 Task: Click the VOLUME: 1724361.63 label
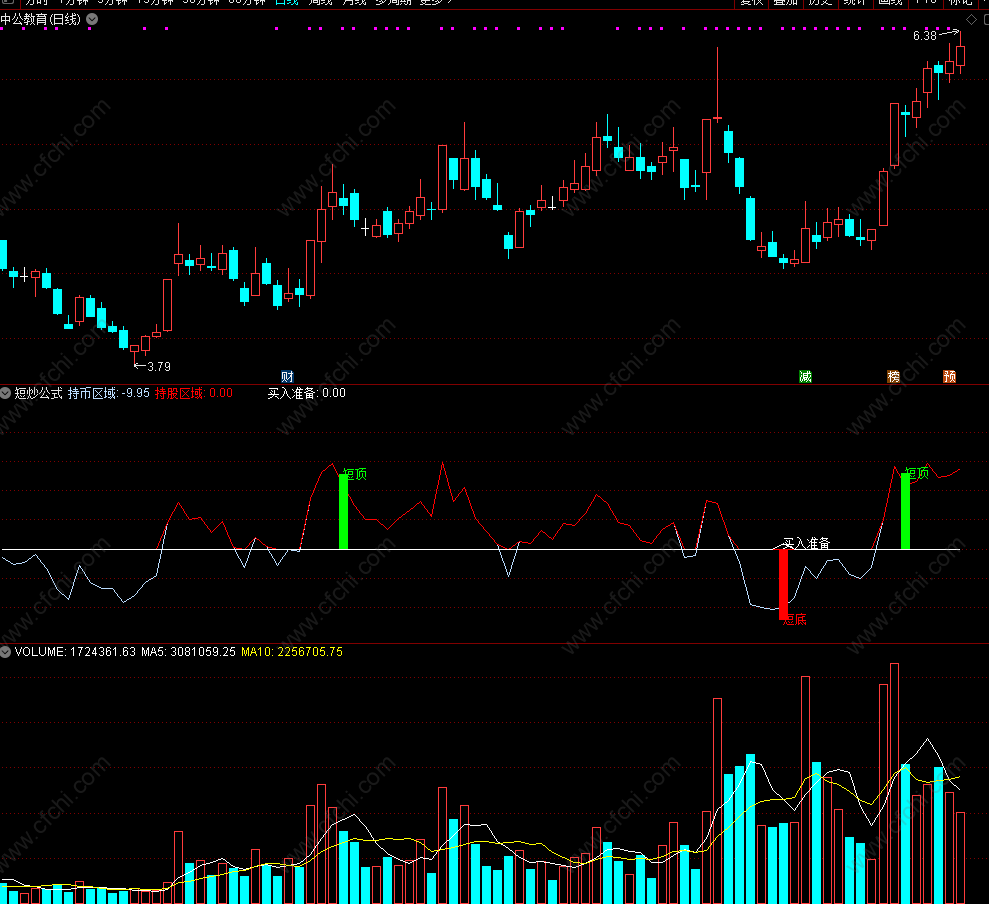click(x=75, y=652)
